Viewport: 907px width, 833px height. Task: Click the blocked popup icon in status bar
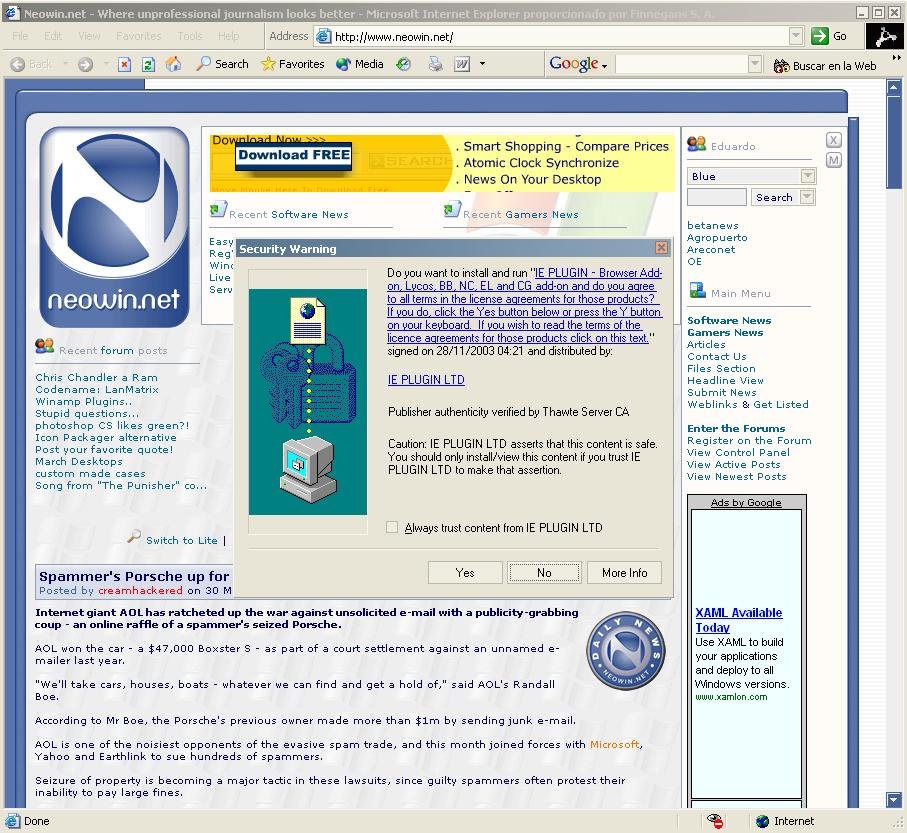(715, 821)
